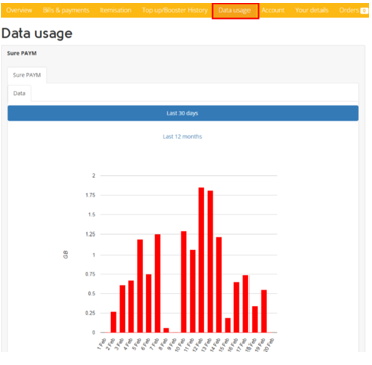372x365 pixels.
Task: Go to Your details
Action: pyautogui.click(x=312, y=10)
